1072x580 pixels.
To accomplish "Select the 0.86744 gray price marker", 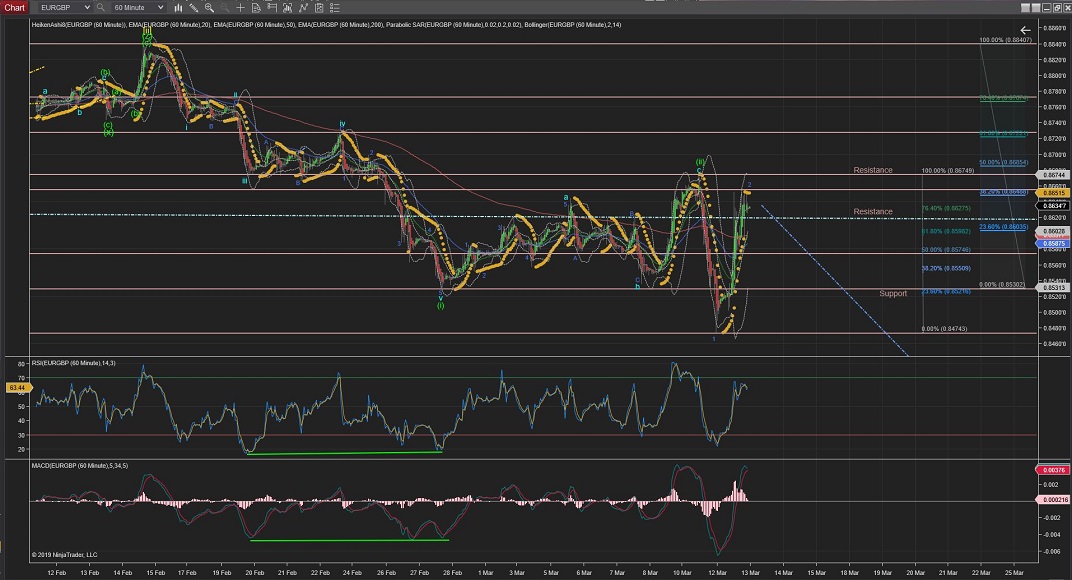I will [1054, 175].
